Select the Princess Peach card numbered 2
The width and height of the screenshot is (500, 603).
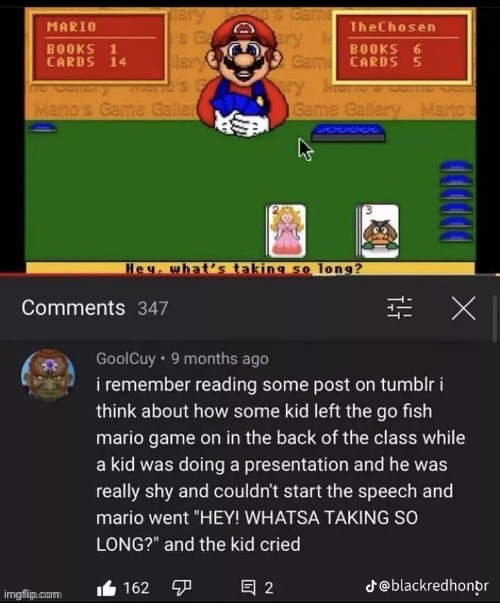[x=286, y=231]
